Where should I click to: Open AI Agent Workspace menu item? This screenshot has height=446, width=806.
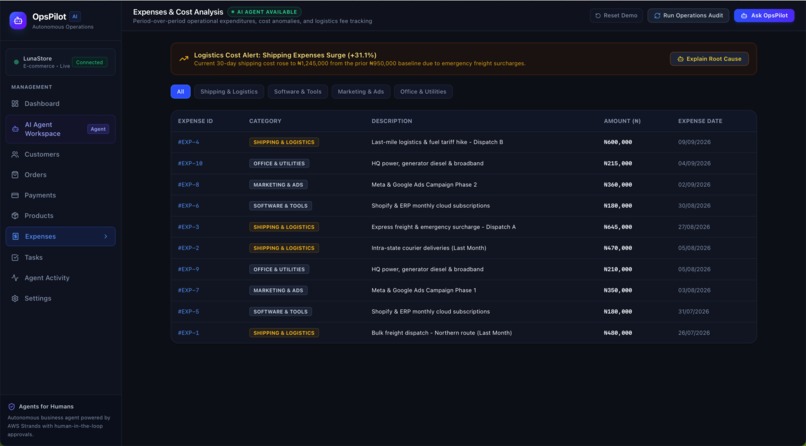[61, 129]
